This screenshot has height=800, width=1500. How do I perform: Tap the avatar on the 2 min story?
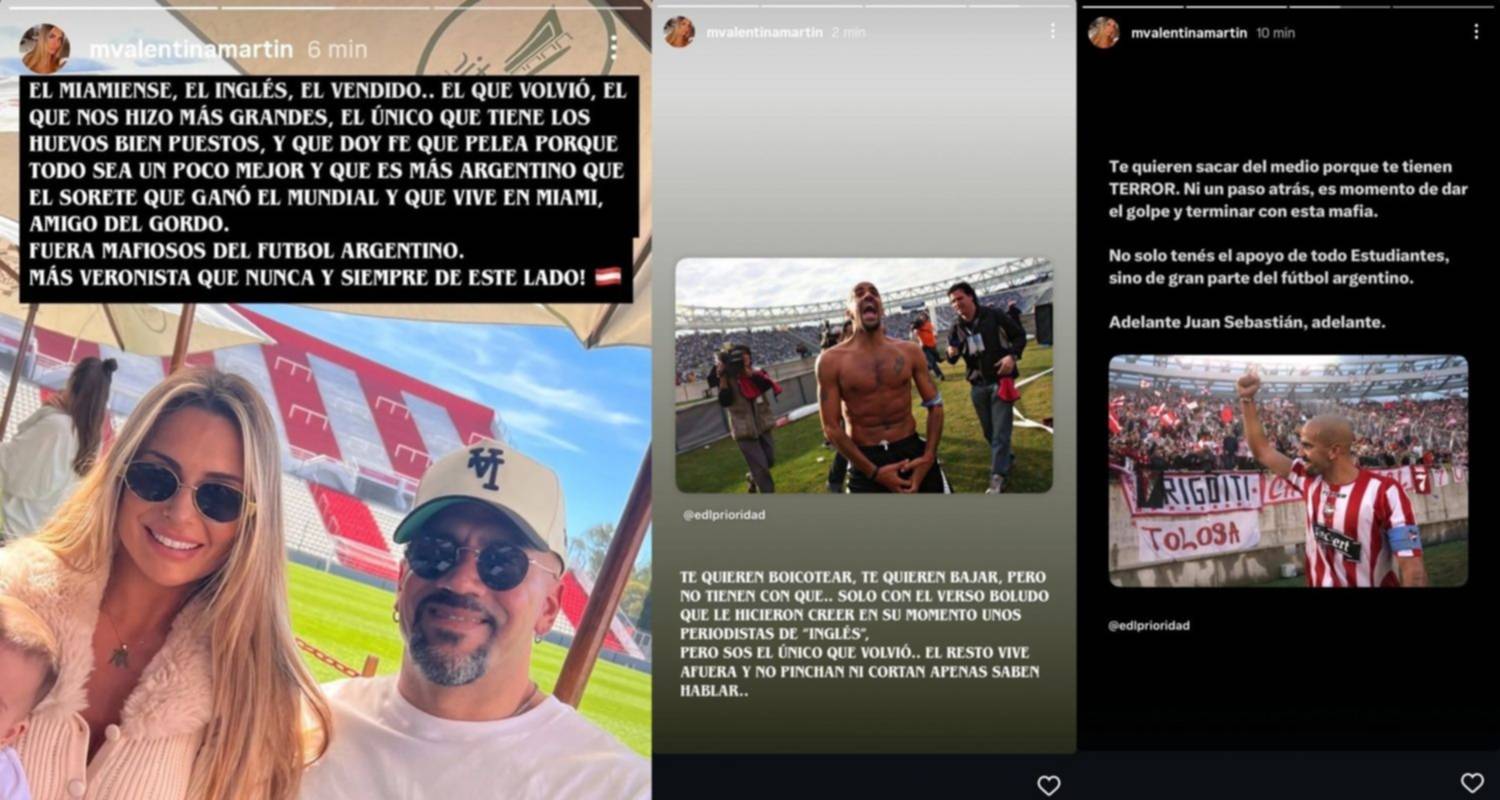click(x=679, y=32)
